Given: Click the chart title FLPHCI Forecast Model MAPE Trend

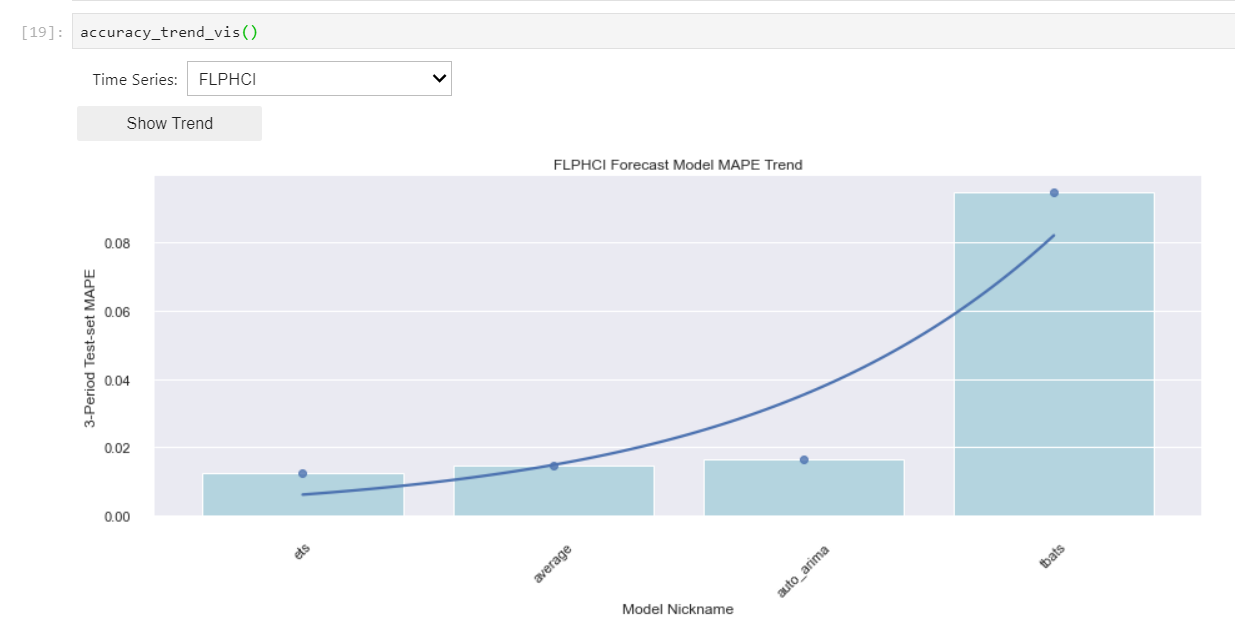Looking at the screenshot, I should tap(678, 165).
